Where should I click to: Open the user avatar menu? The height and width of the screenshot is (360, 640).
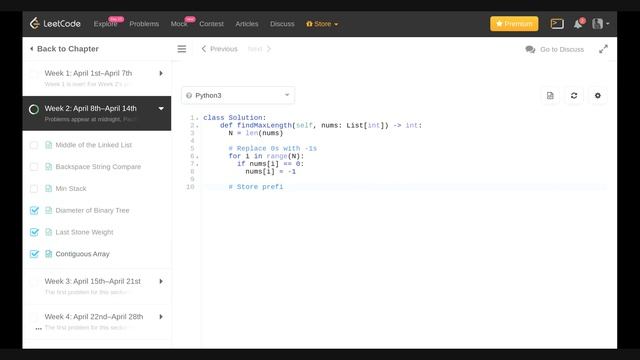click(x=600, y=24)
